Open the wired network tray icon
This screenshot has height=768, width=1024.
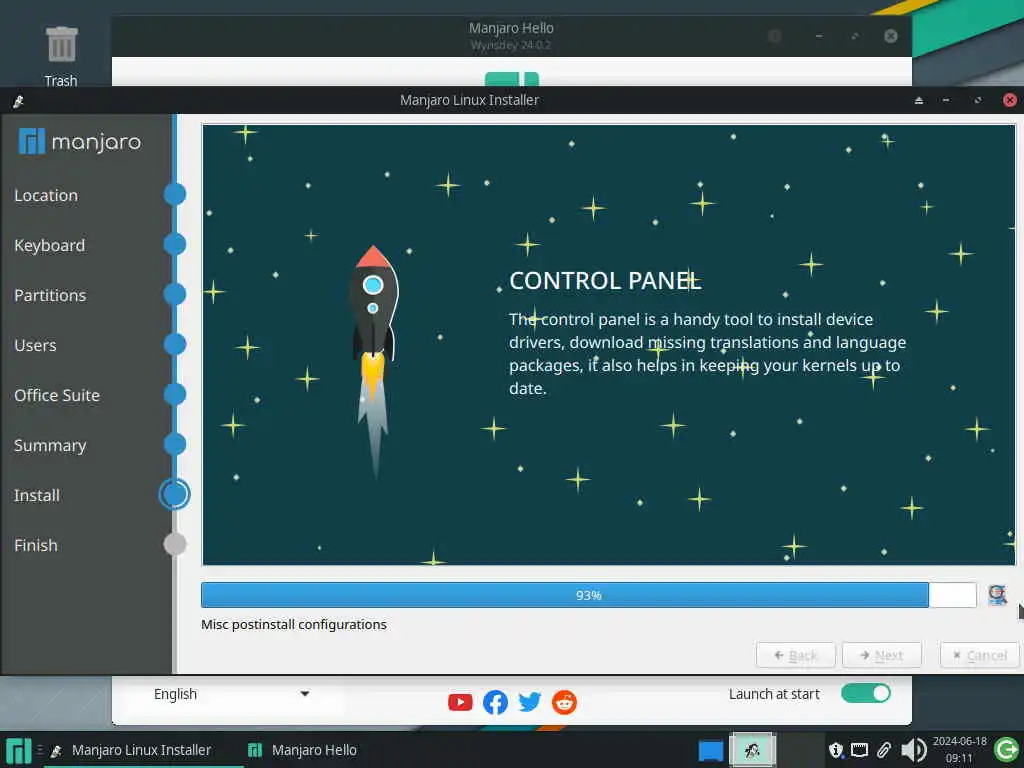pyautogui.click(x=859, y=750)
